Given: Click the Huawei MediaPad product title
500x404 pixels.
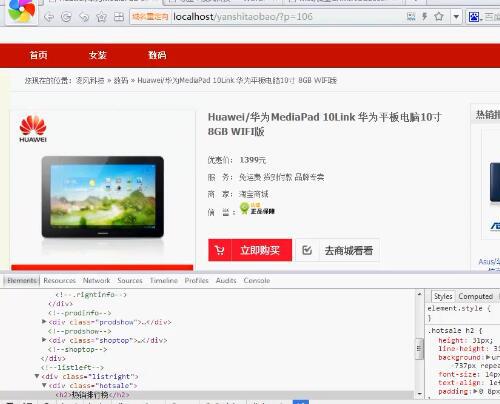Looking at the screenshot, I should pyautogui.click(x=324, y=124).
